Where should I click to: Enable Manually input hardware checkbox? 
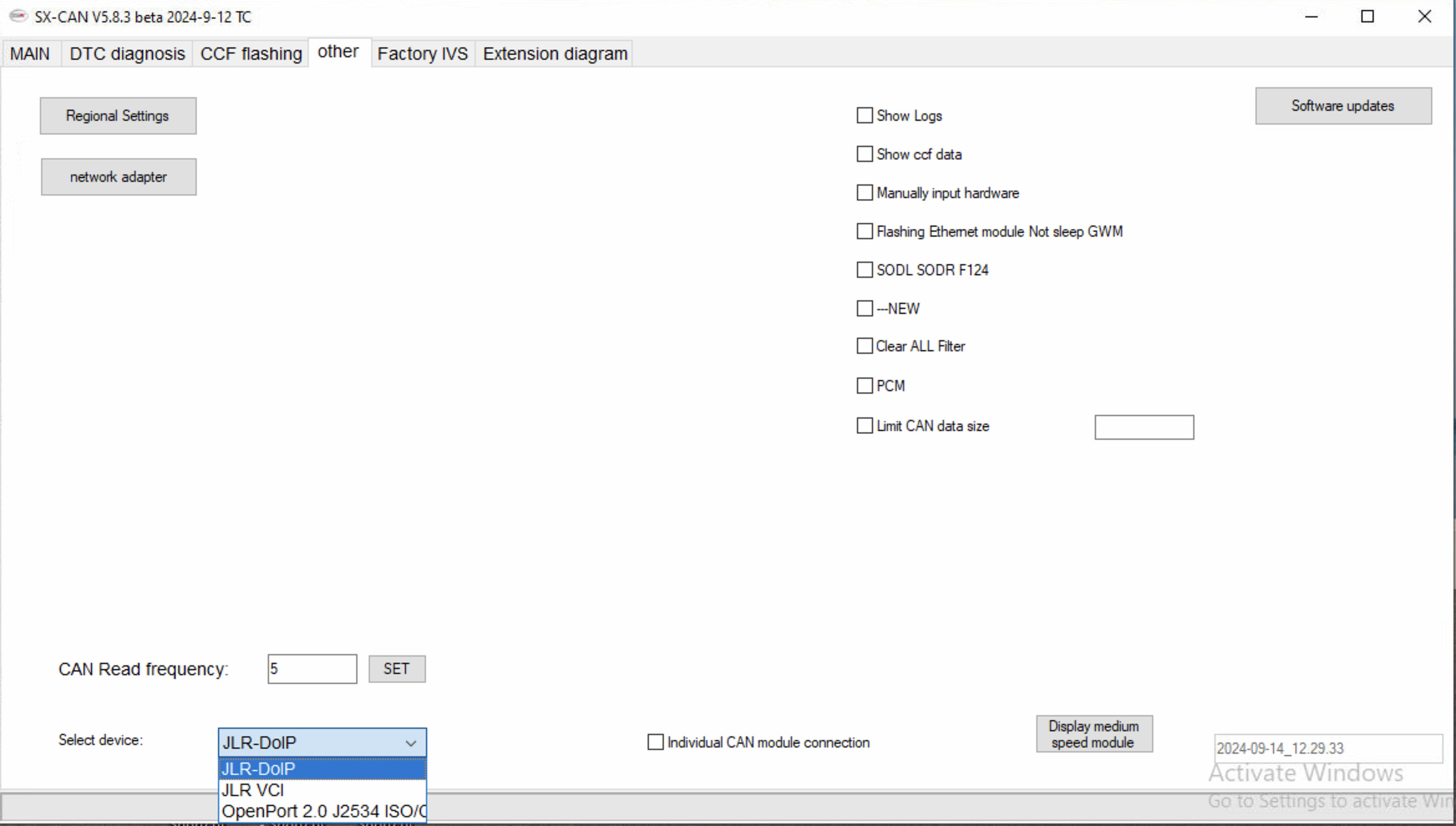coord(864,192)
